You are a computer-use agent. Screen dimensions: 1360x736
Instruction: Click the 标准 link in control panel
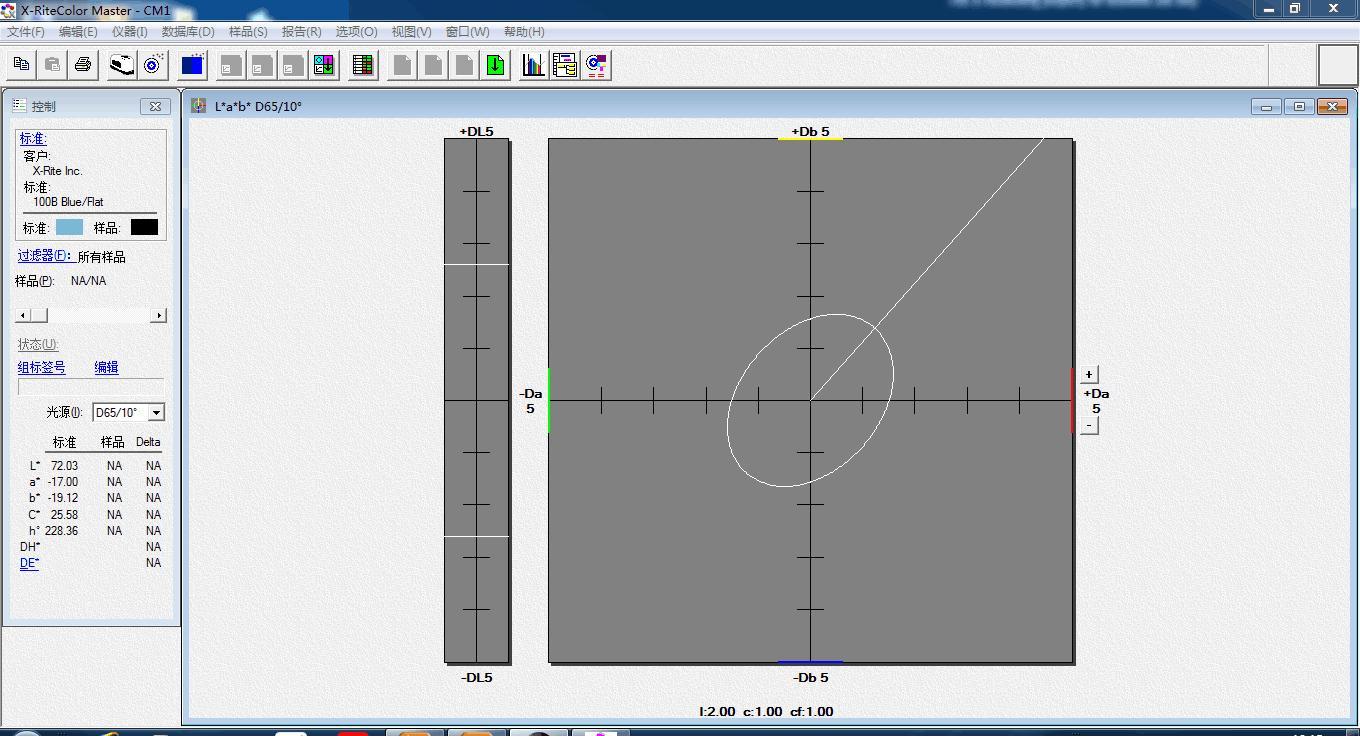point(33,139)
